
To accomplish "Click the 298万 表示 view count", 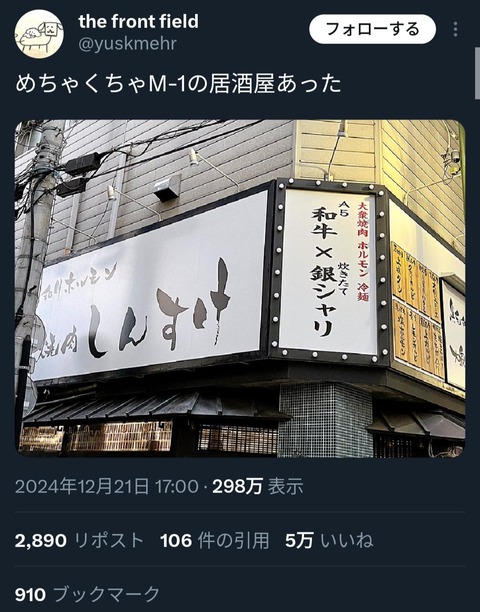I will (258, 486).
